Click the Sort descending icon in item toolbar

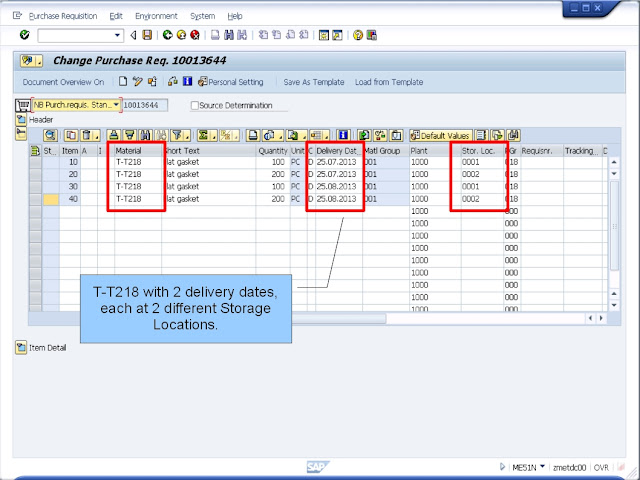[130, 135]
